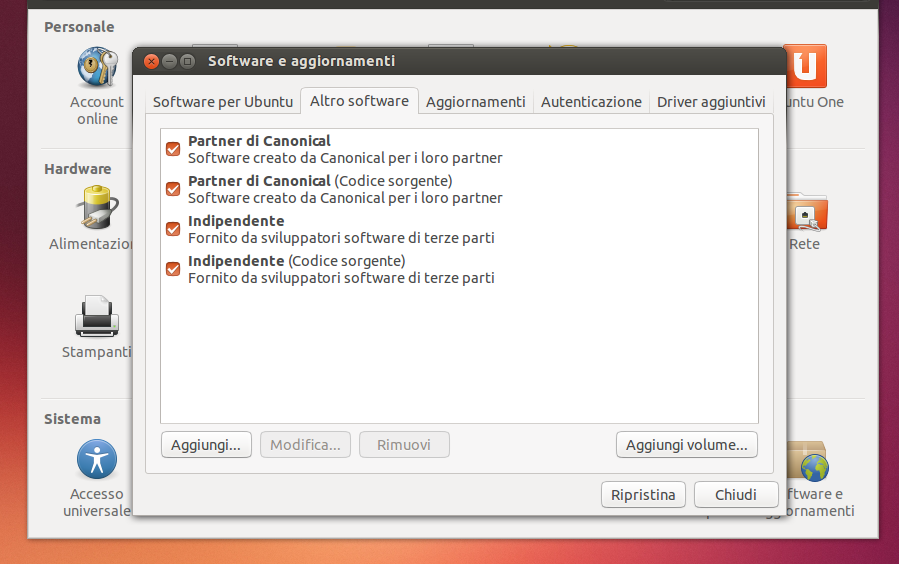Switch to the Aggiornamenti tab
The image size is (899, 564).
coord(475,102)
